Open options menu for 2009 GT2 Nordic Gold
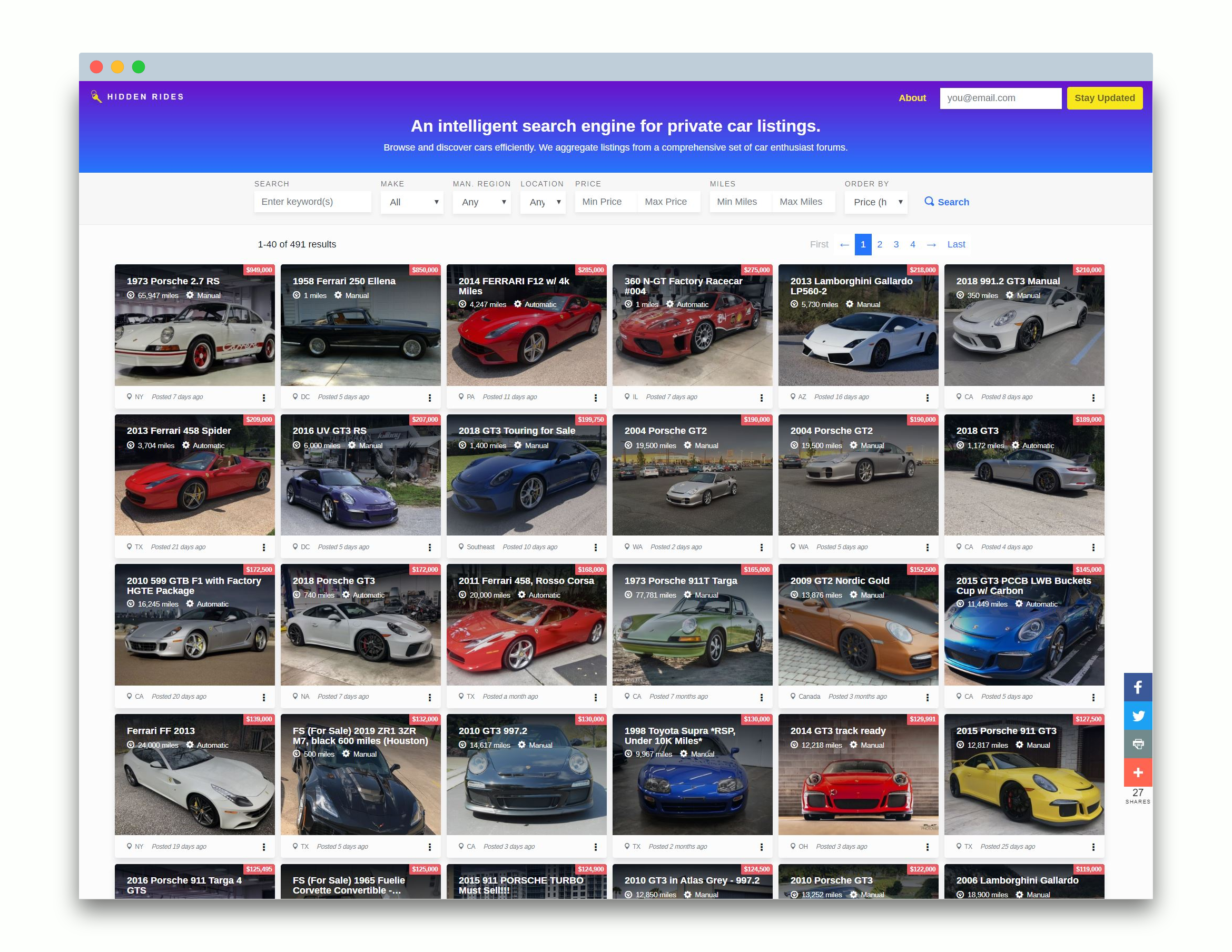Screen dimensions: 1232x952 927,697
